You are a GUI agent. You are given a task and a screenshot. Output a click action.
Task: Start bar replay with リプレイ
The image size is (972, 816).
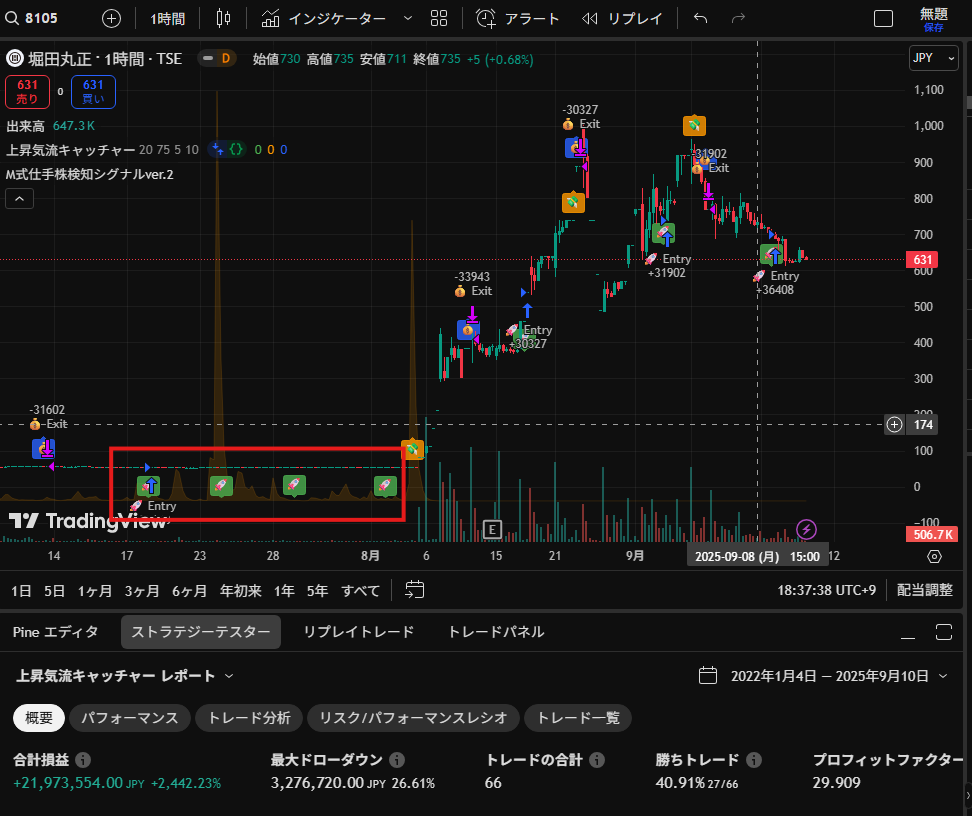(622, 19)
